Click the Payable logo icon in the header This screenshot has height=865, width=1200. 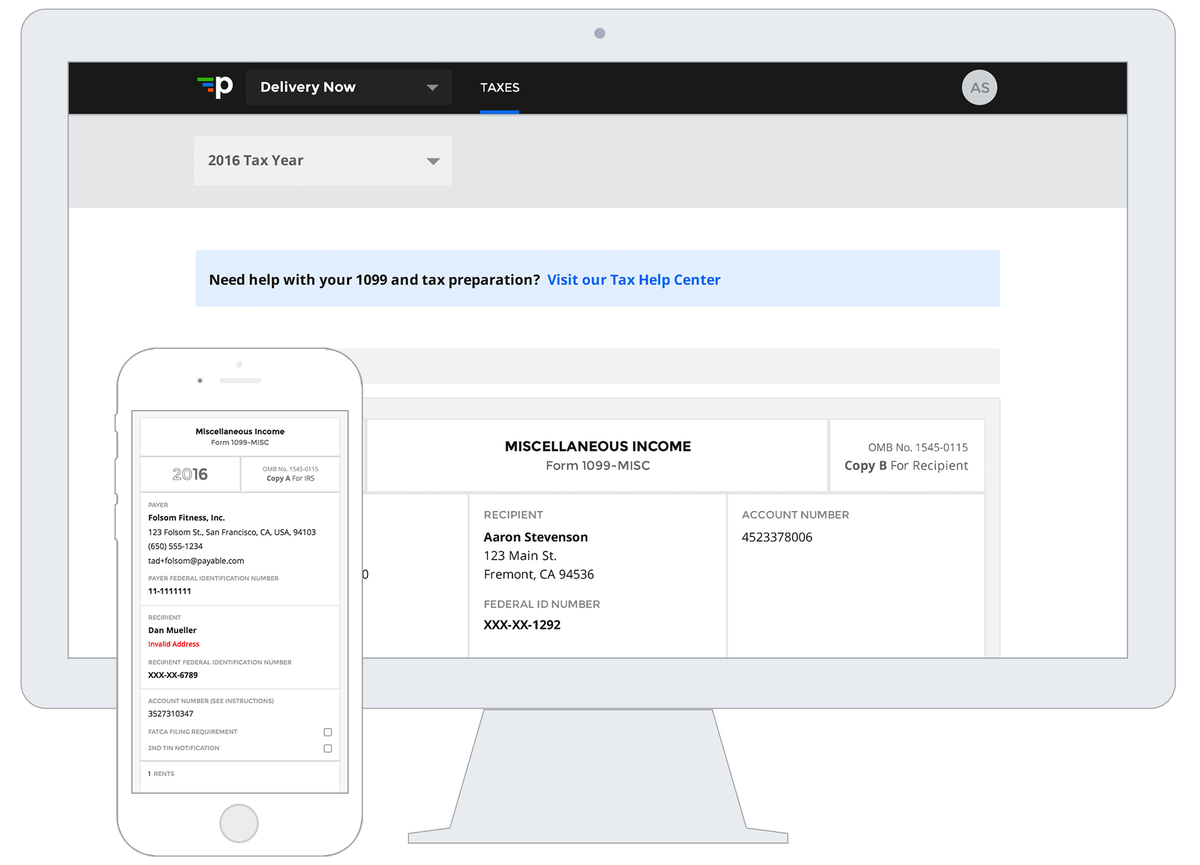coord(215,87)
